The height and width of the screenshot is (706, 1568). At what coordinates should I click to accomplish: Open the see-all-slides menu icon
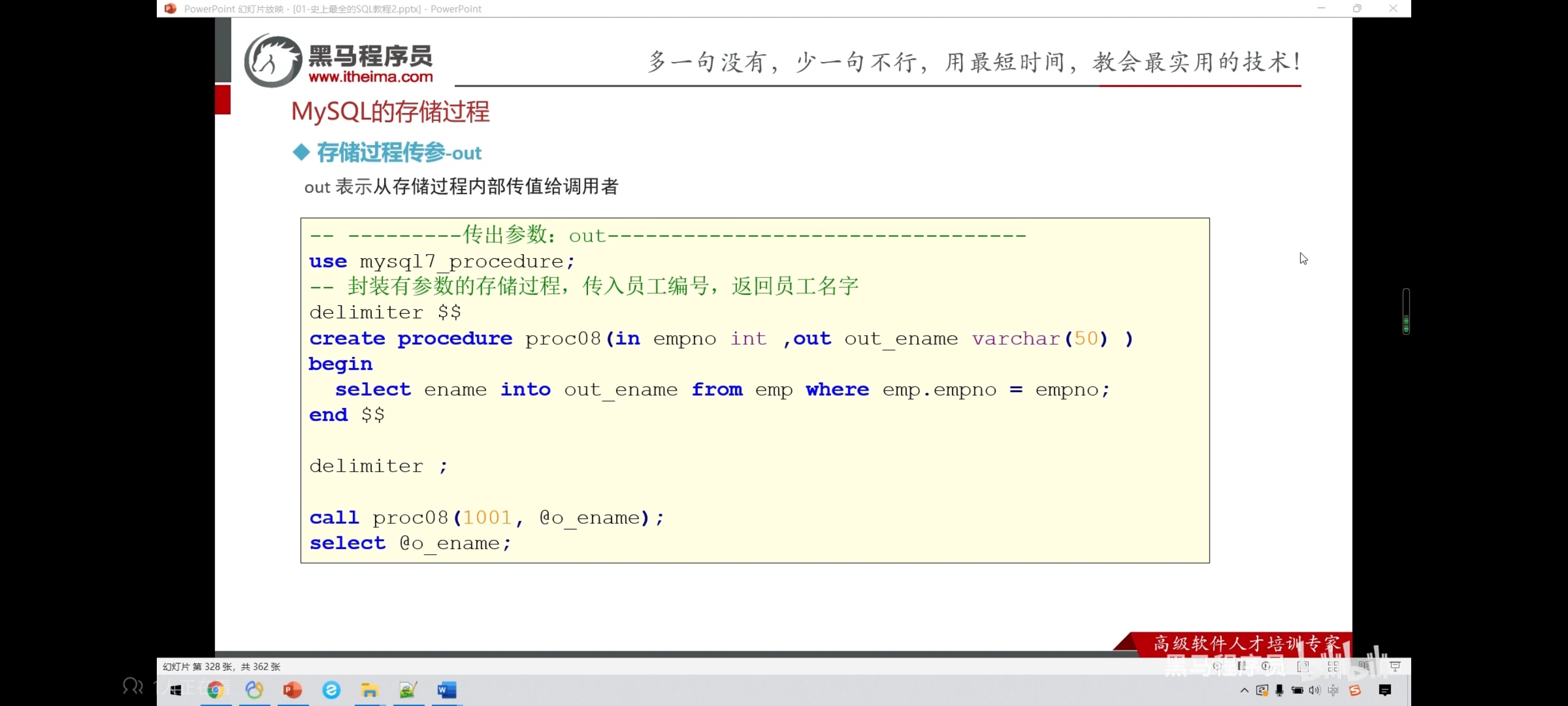tap(1241, 666)
